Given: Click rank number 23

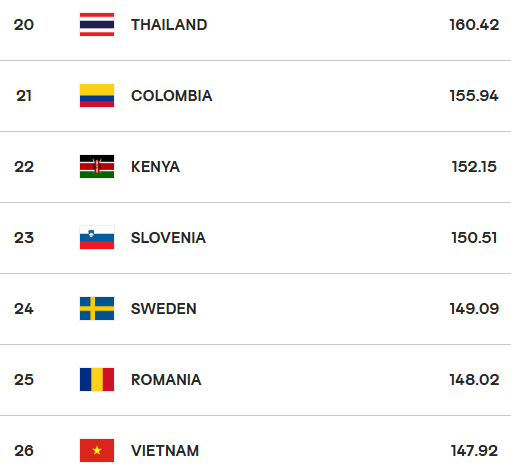Looking at the screenshot, I should [x=24, y=238].
